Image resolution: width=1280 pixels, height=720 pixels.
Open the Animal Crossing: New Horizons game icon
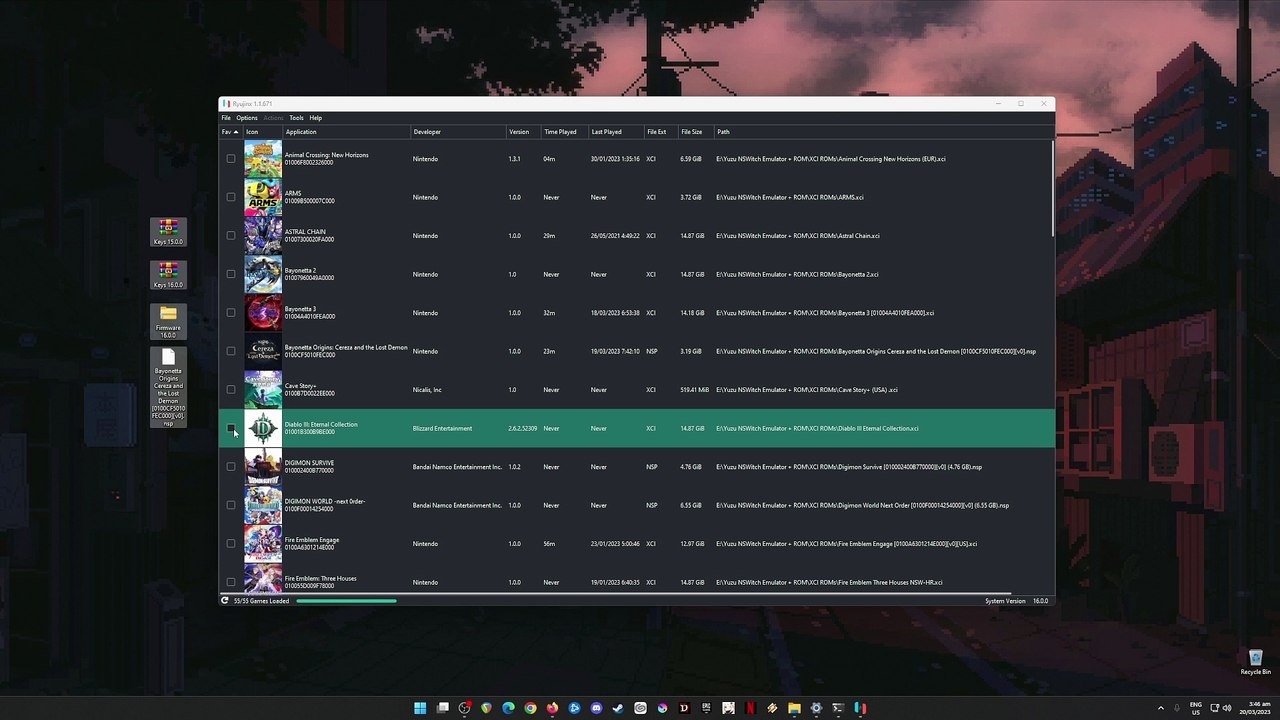(x=263, y=159)
